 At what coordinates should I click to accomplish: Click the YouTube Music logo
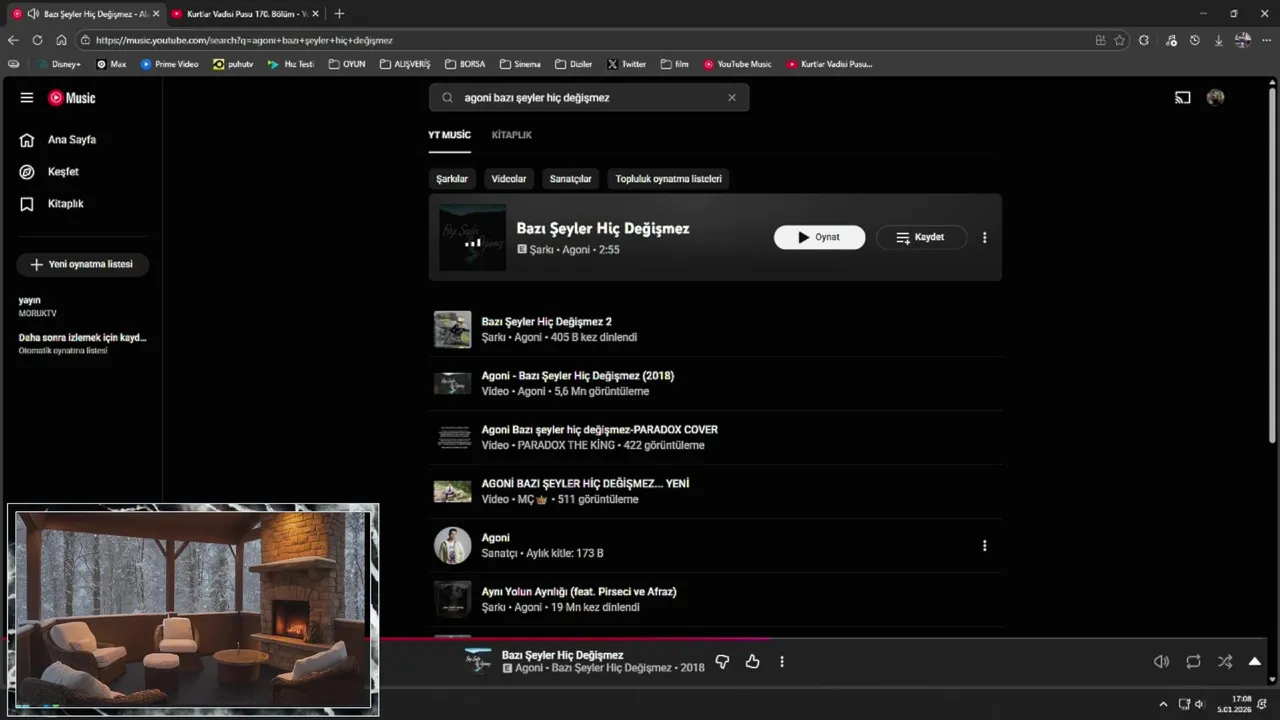(72, 98)
